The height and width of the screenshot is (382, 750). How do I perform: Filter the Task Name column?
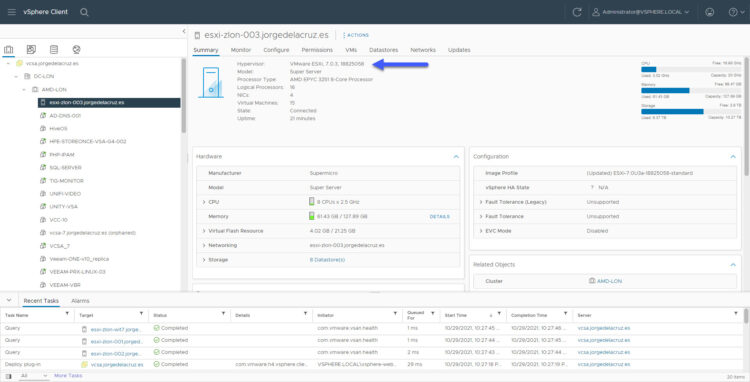[x=67, y=314]
